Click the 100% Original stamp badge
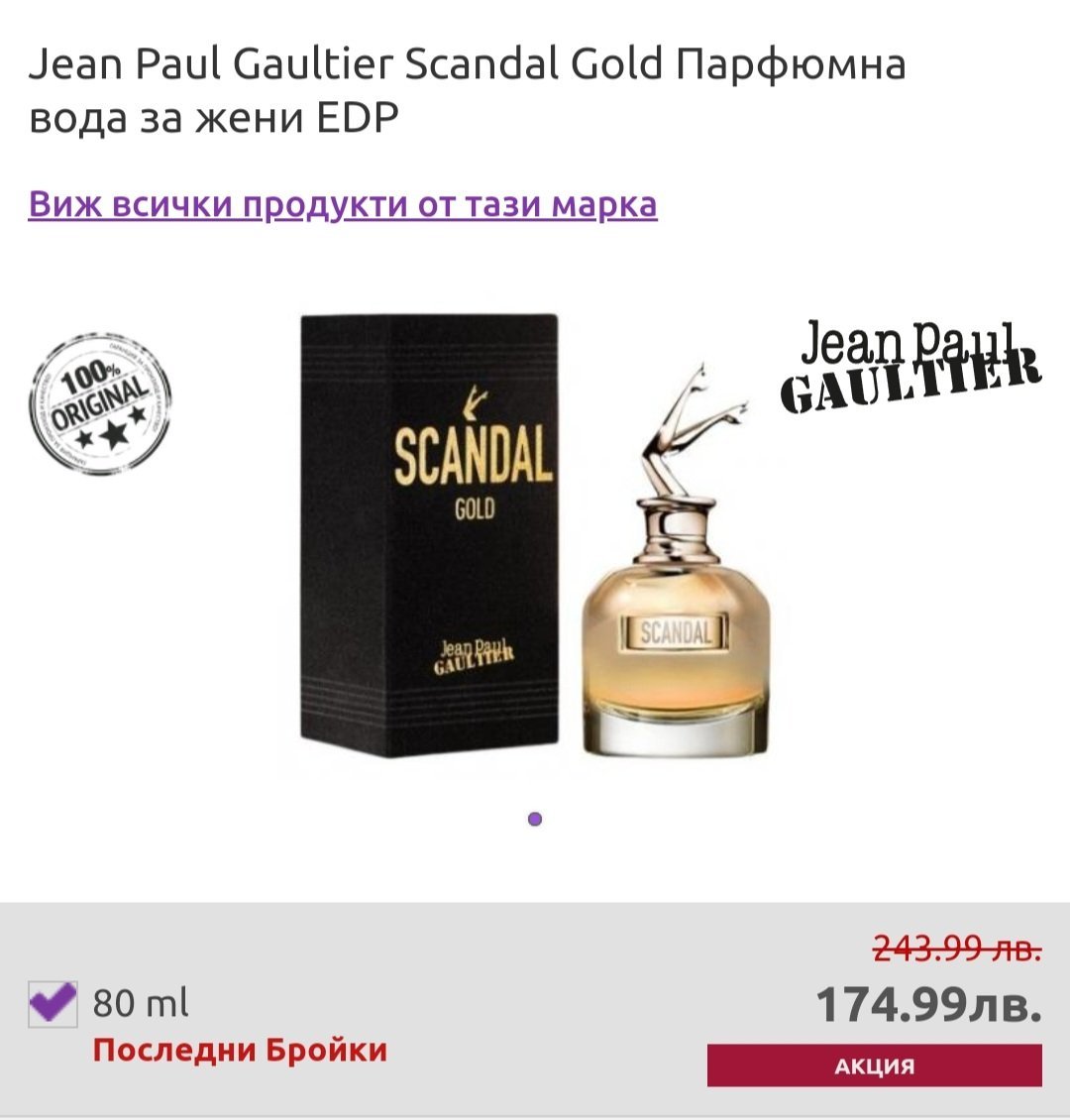Screen dimensions: 1070x1120 [x=100, y=402]
